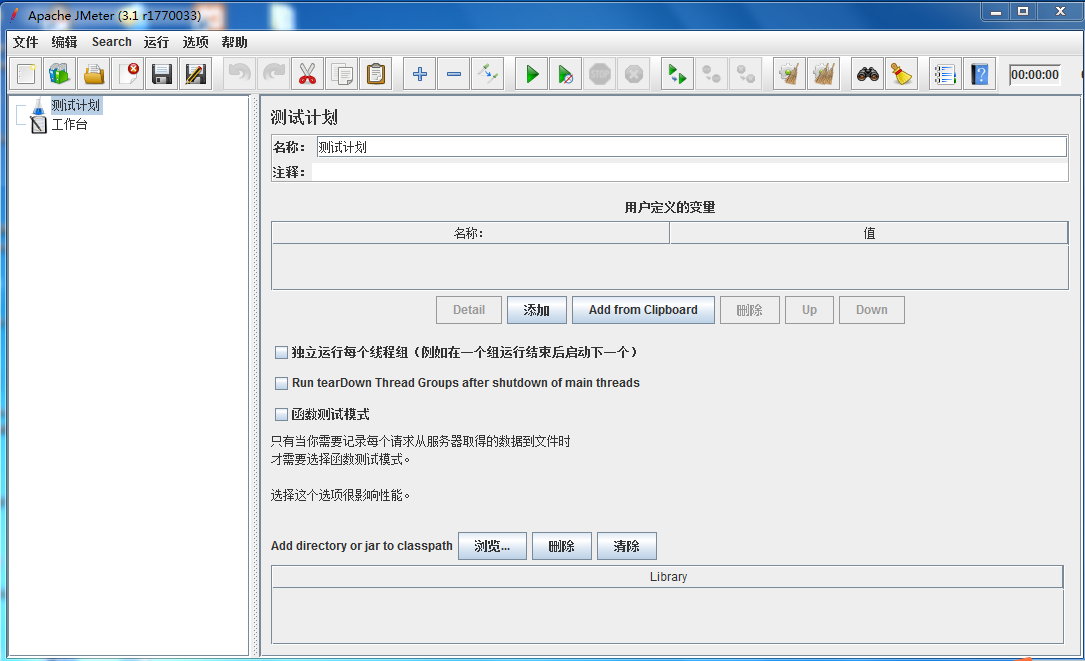Click the Toggle expand tree icon

coord(488,74)
